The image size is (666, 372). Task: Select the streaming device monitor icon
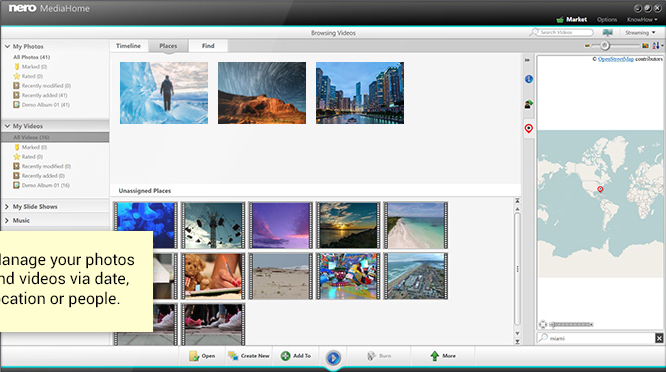click(608, 33)
